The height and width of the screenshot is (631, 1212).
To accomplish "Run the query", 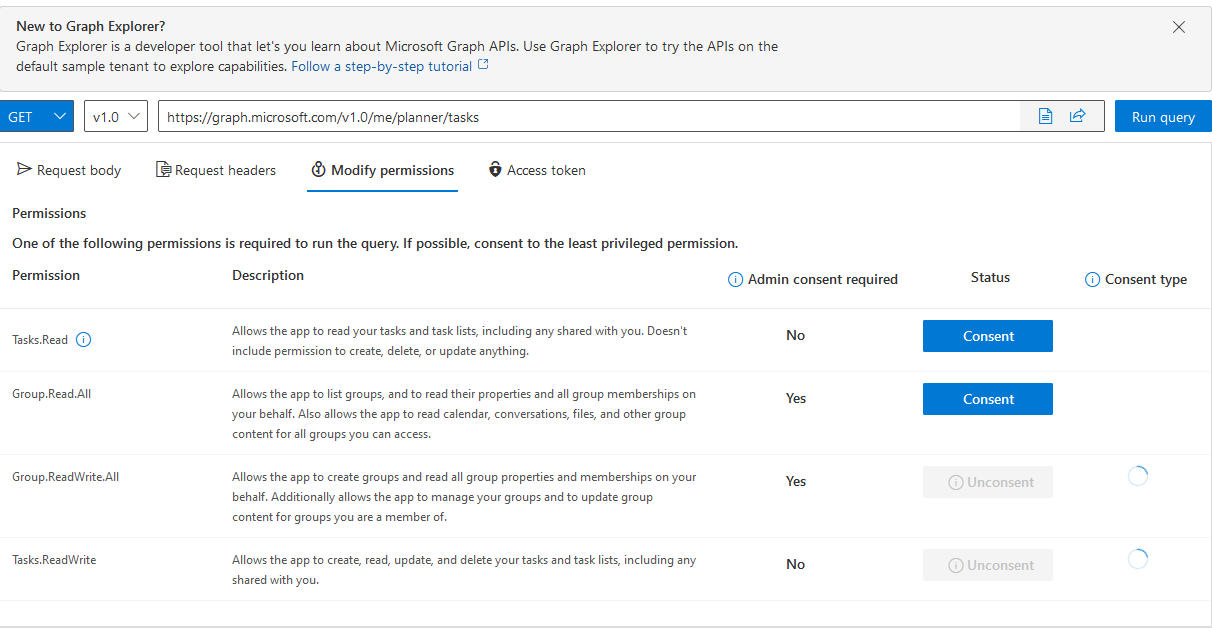I will coord(1163,117).
